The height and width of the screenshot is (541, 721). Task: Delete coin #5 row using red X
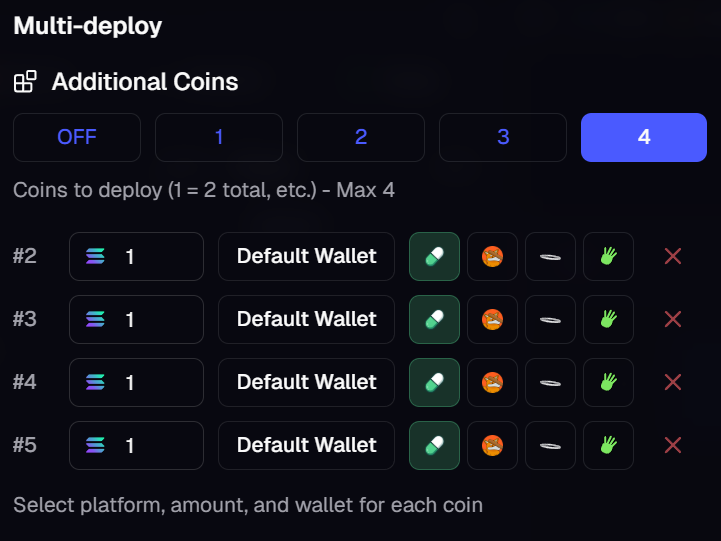[673, 446]
